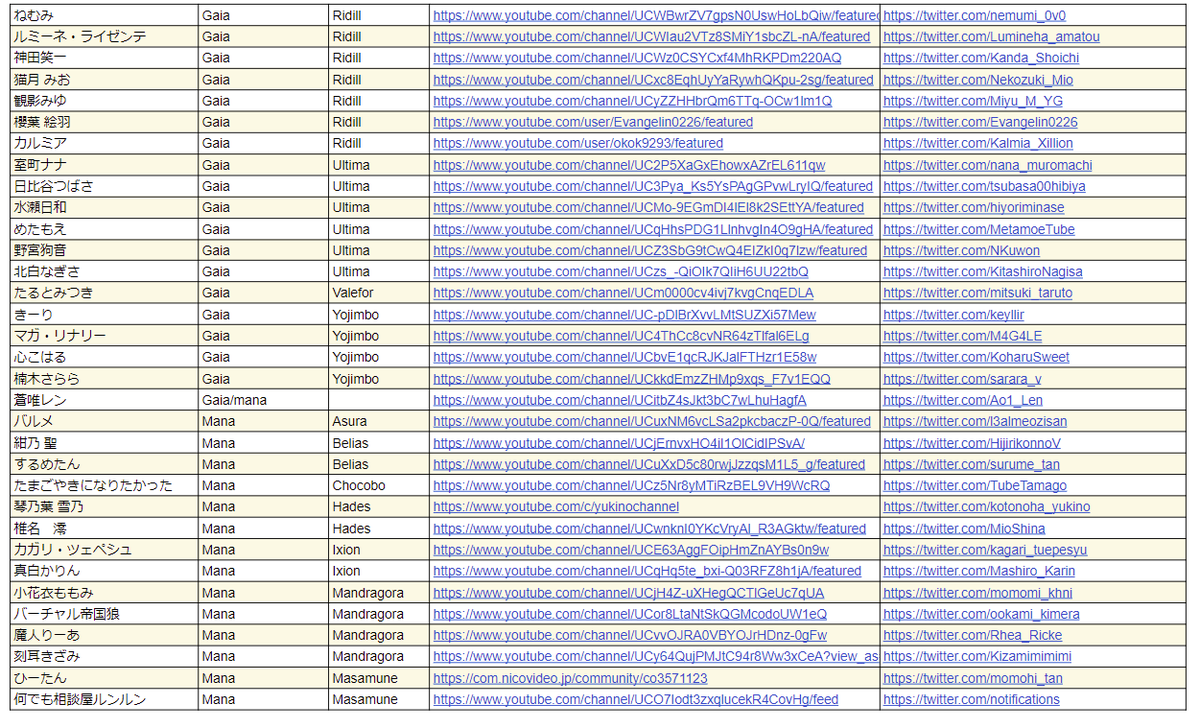The height and width of the screenshot is (728, 1200).
Task: Open the Twitter link M4G4LE
Action: coord(963,336)
